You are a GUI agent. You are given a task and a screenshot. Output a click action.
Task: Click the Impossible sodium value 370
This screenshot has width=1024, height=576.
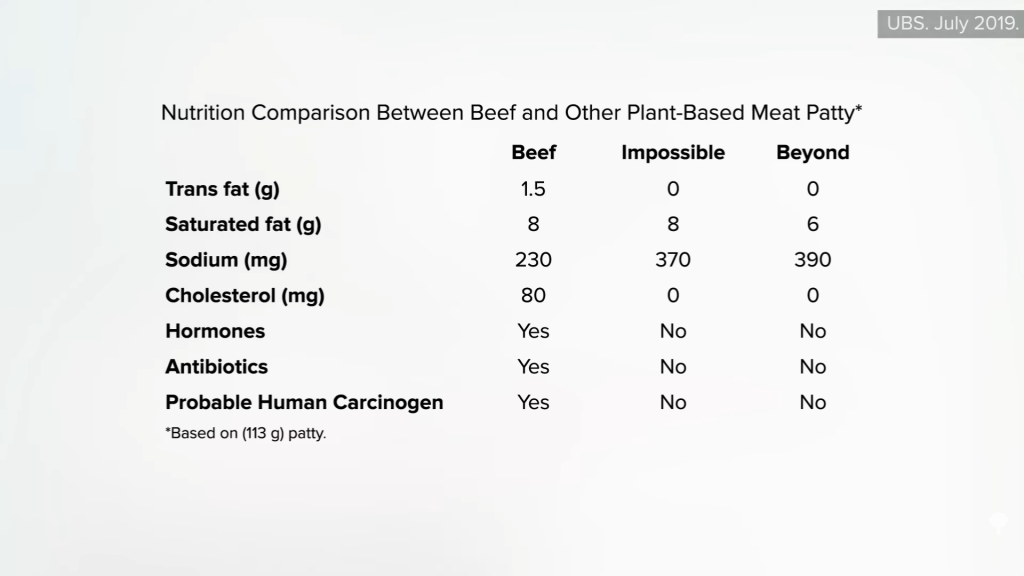pos(673,260)
